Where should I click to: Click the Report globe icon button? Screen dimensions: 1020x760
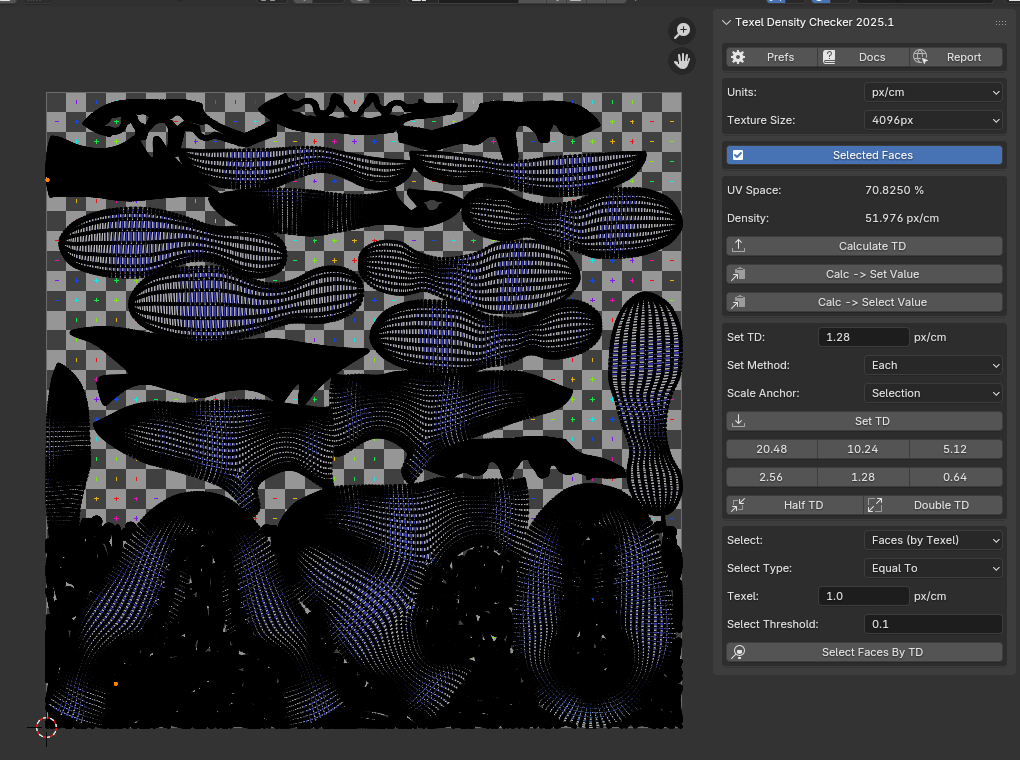[x=920, y=57]
